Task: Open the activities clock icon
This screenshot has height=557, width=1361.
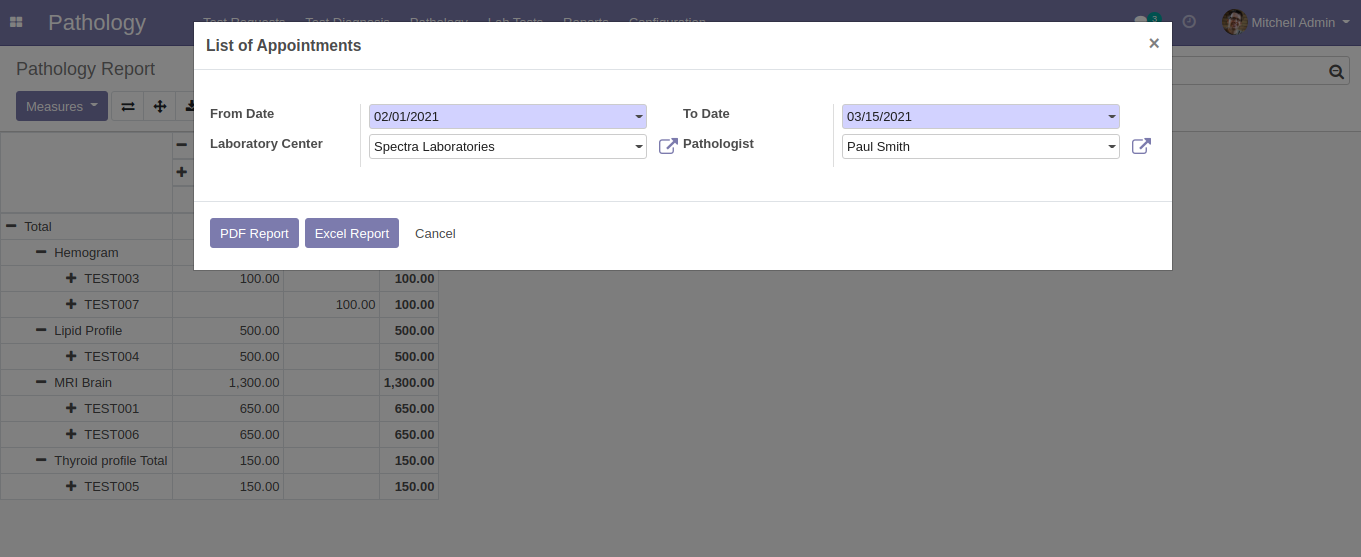Action: tap(1189, 22)
